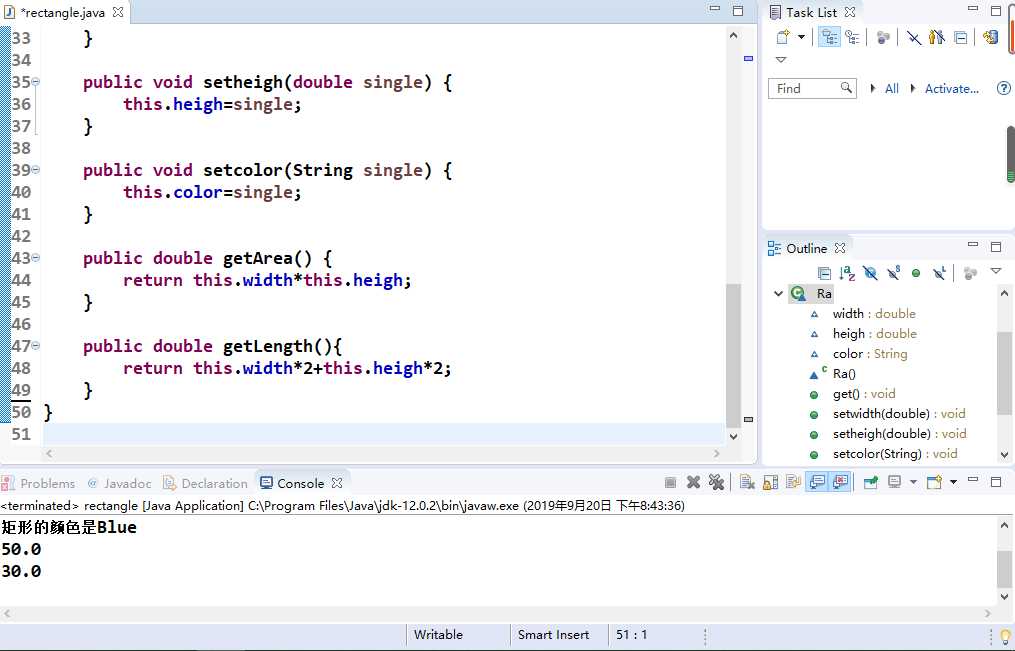Image resolution: width=1015 pixels, height=651 pixels.
Task: Collapse getLength method fold at line 47
Action: click(x=36, y=346)
